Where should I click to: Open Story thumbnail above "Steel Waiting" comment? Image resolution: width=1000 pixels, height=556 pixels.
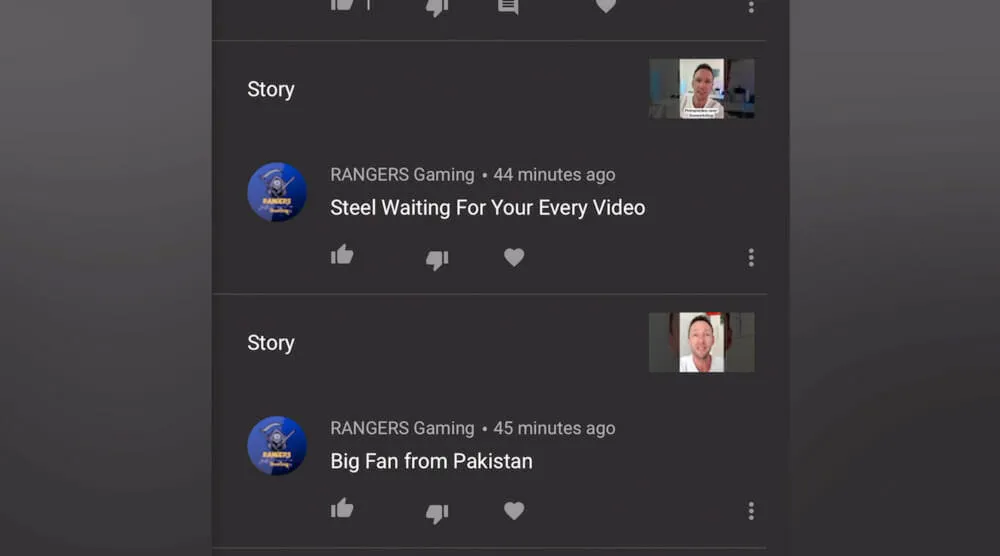(702, 89)
